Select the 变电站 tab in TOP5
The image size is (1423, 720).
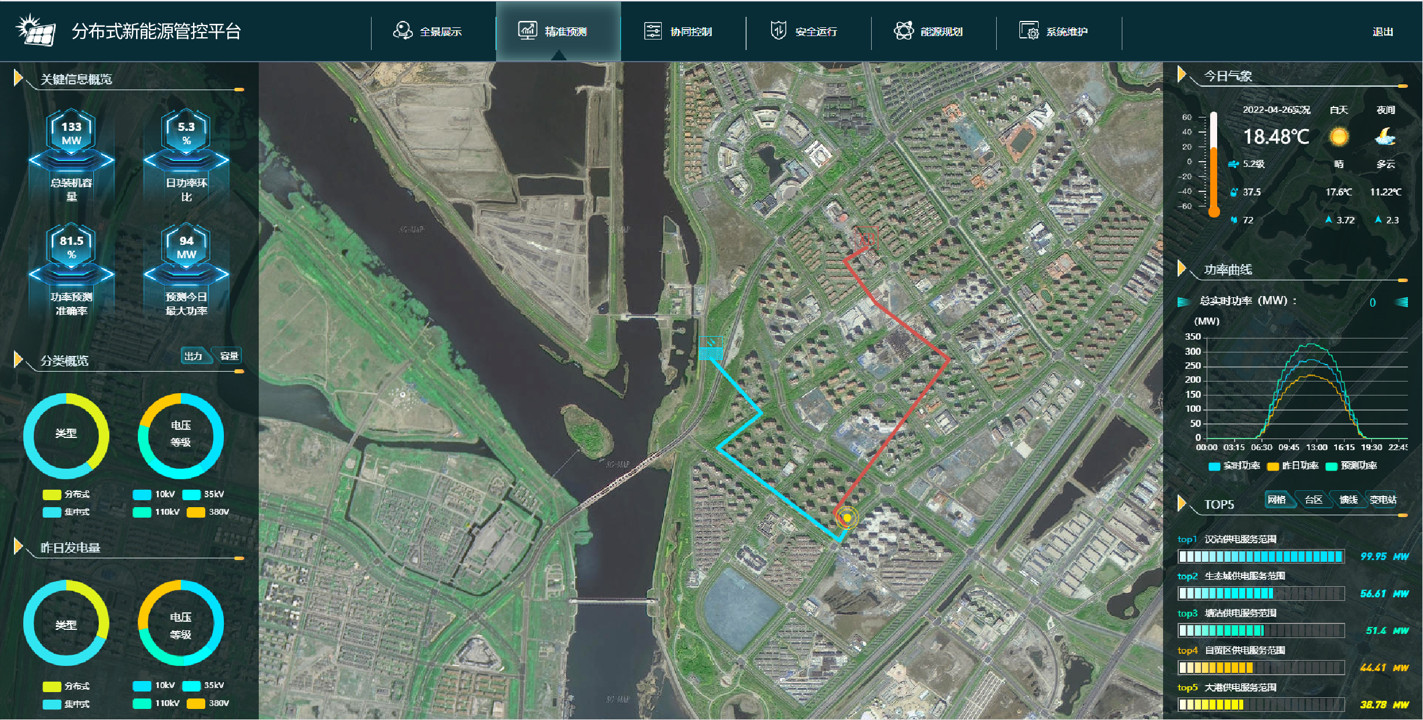(1382, 500)
